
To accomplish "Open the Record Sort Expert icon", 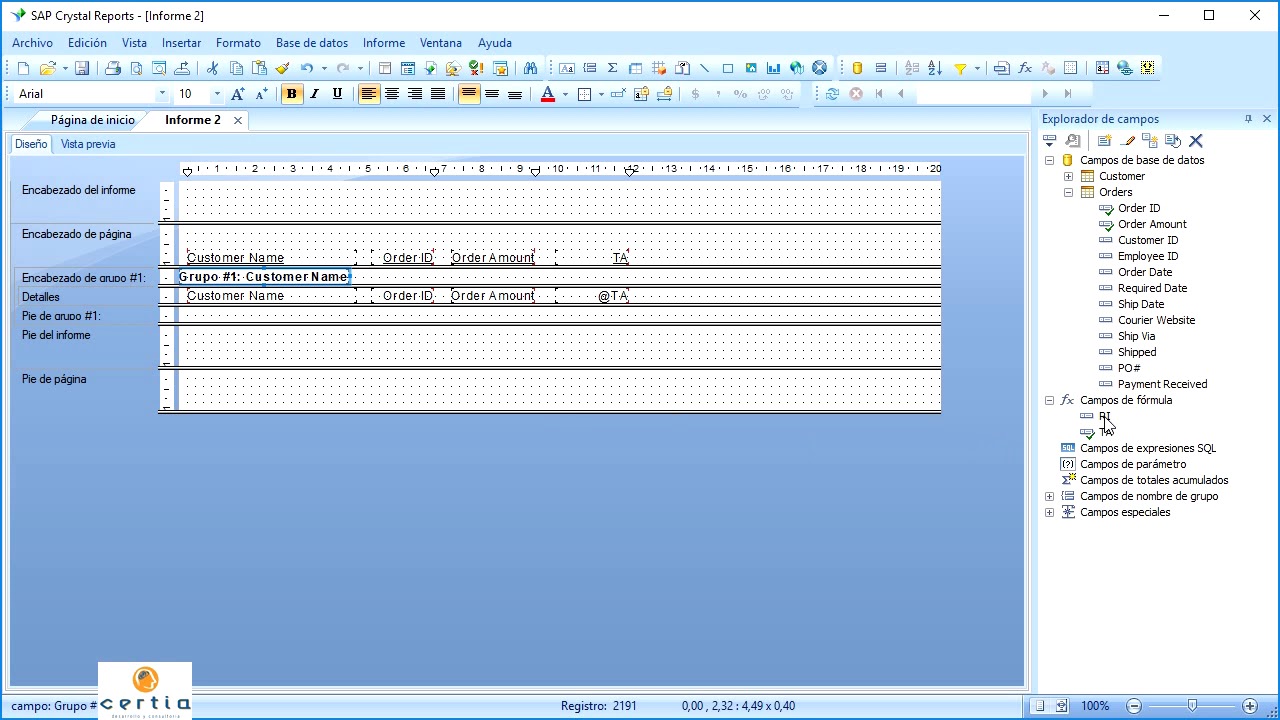I will [935, 68].
